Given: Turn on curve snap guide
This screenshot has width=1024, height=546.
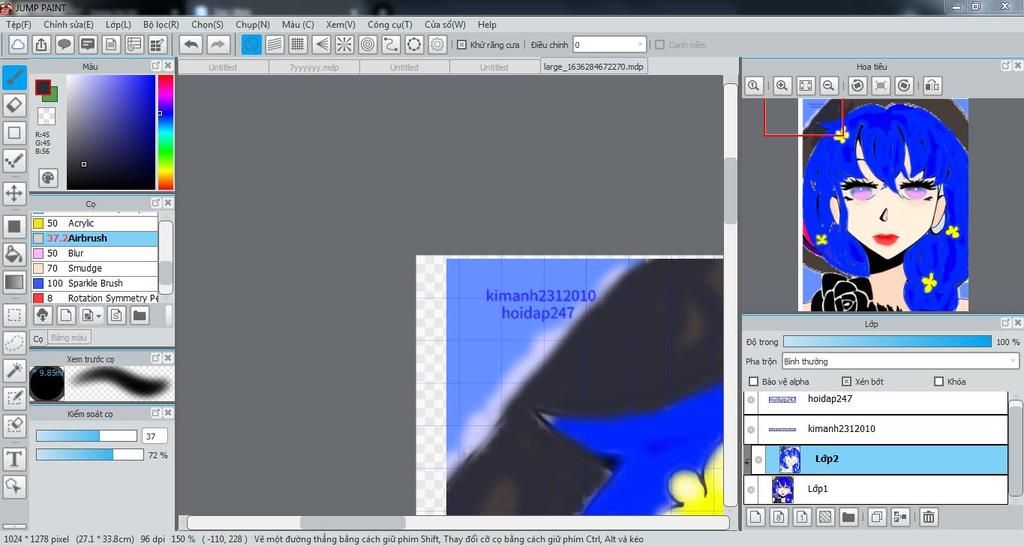Looking at the screenshot, I should pyautogui.click(x=391, y=44).
